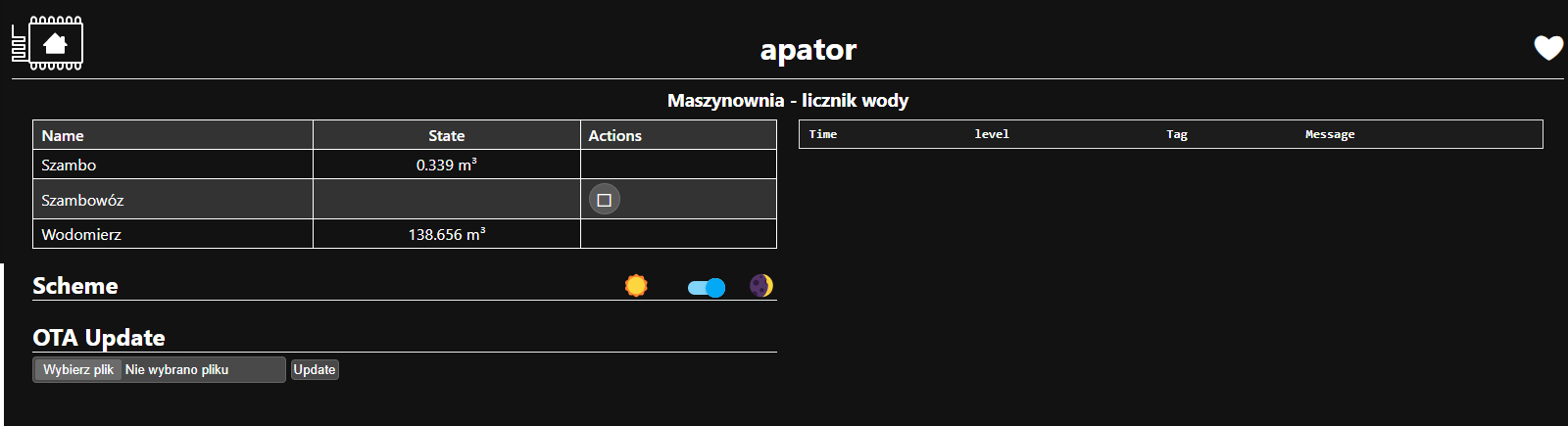Click the Wodomierz state value 138.656 m³
Image resolution: width=1568 pixels, height=426 pixels.
tap(446, 234)
